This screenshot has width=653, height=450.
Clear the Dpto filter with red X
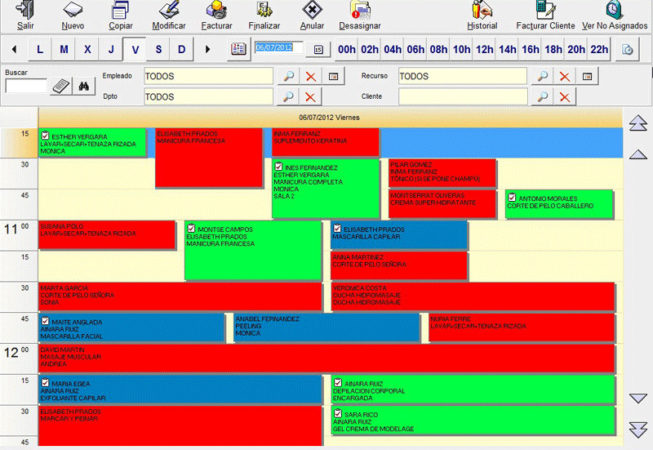click(310, 97)
